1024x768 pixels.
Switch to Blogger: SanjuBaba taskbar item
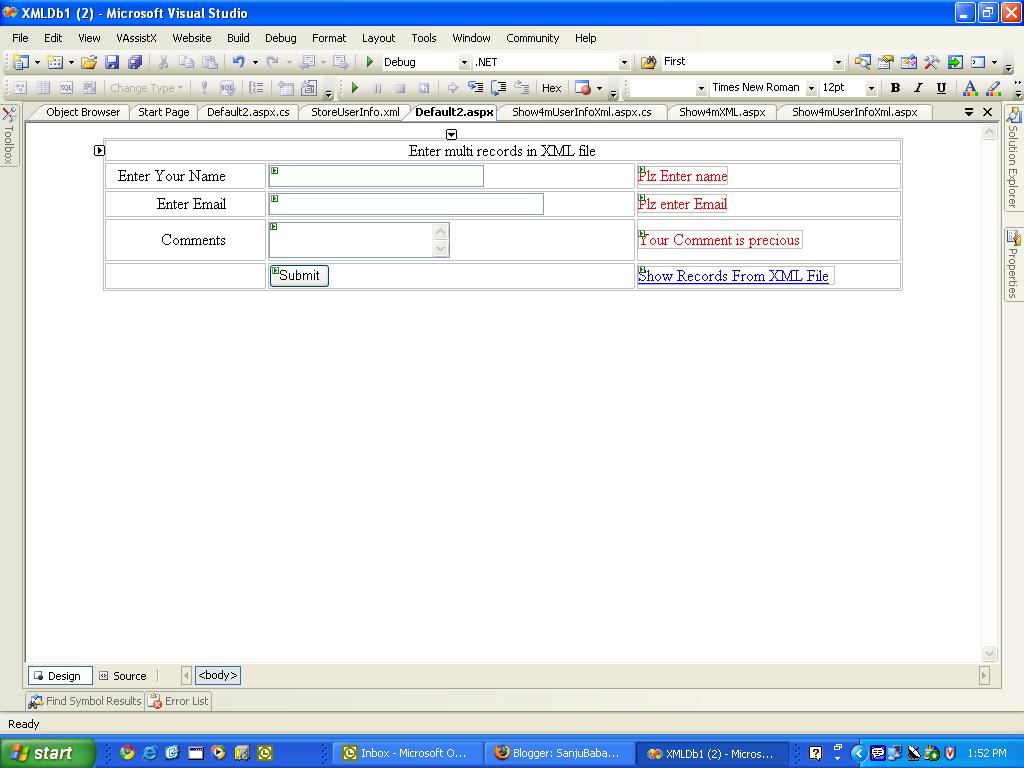(560, 753)
